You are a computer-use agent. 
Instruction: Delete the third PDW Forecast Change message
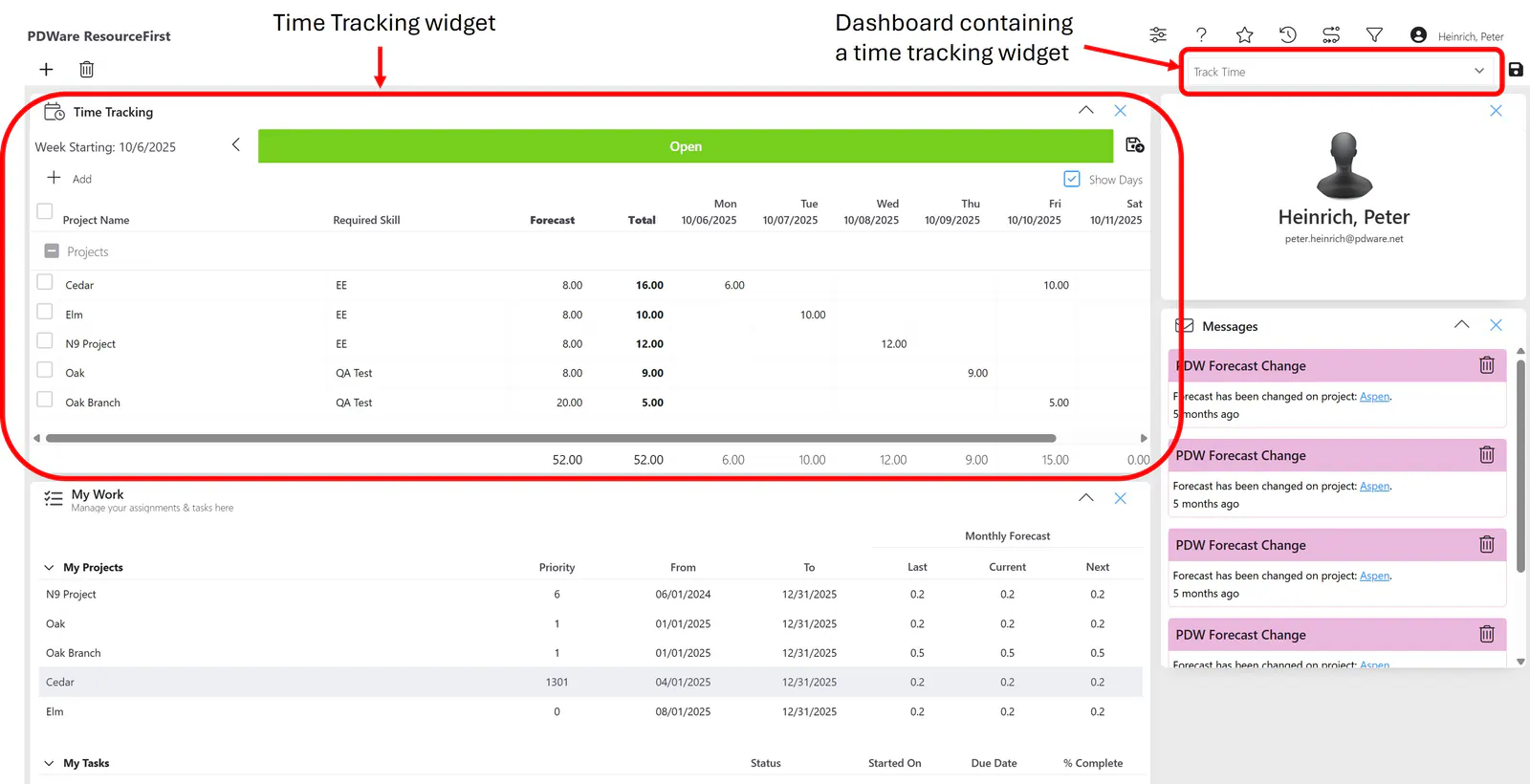coord(1487,544)
